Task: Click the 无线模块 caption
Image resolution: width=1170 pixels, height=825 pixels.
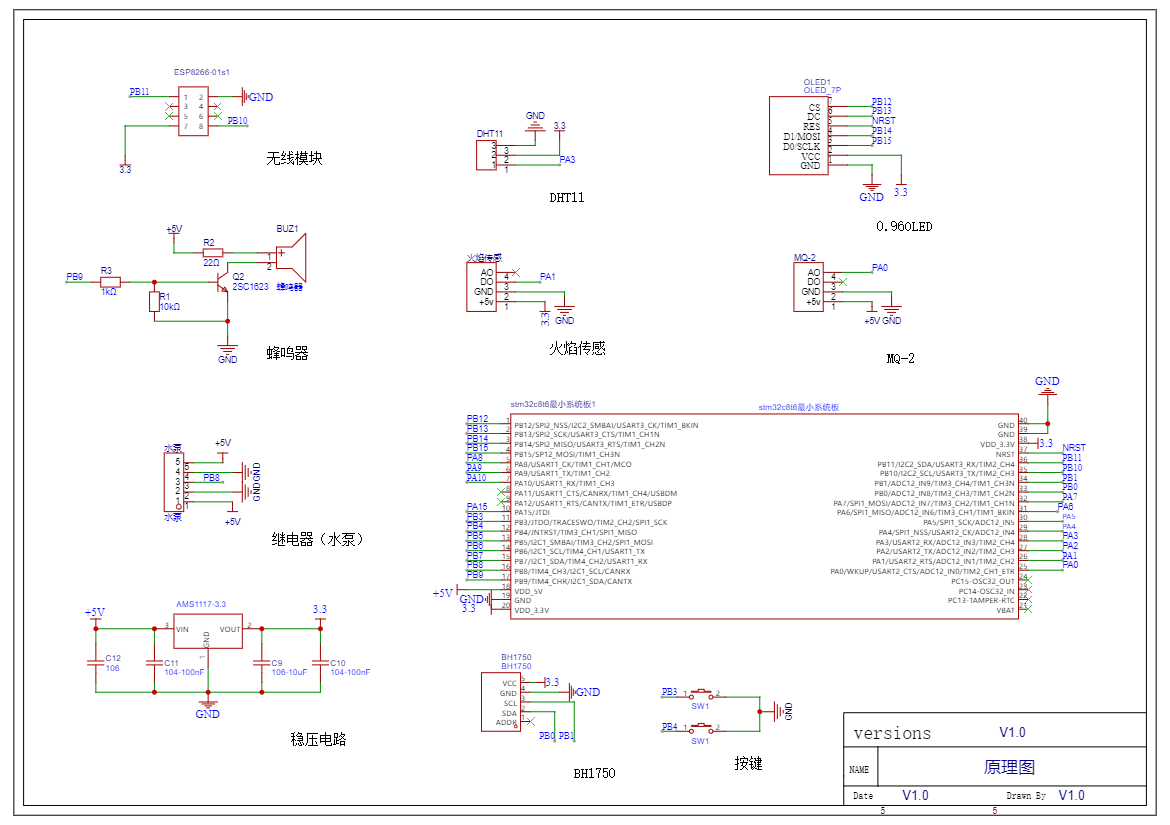Action: tap(295, 158)
